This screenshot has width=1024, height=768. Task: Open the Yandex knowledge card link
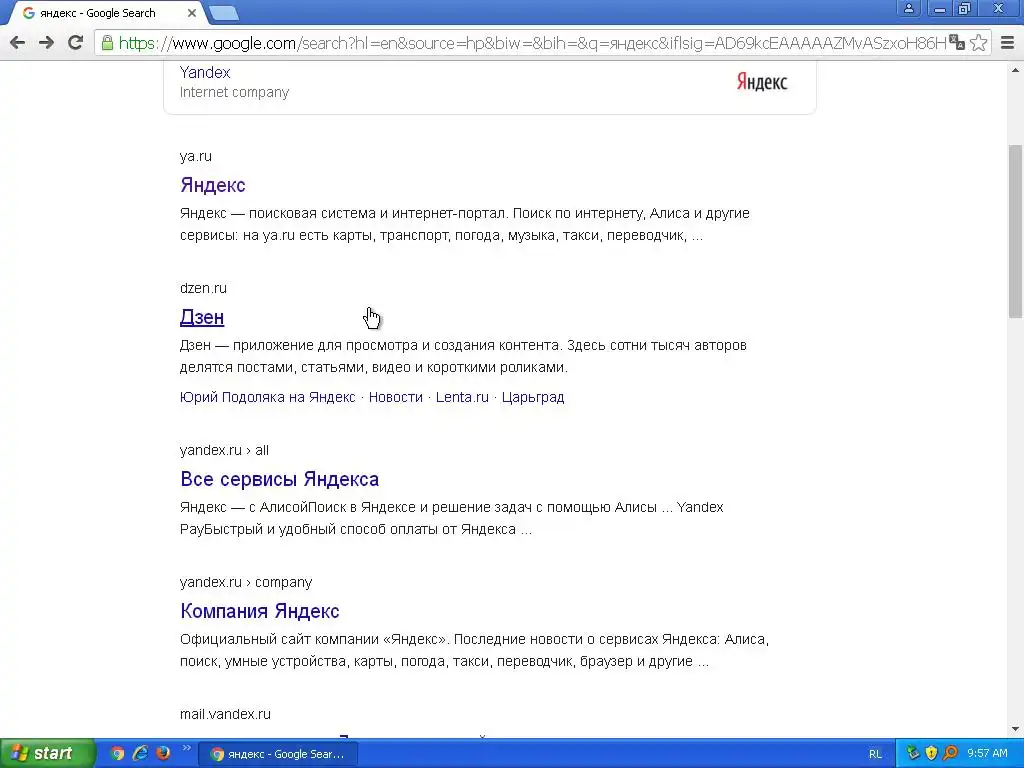[x=205, y=72]
